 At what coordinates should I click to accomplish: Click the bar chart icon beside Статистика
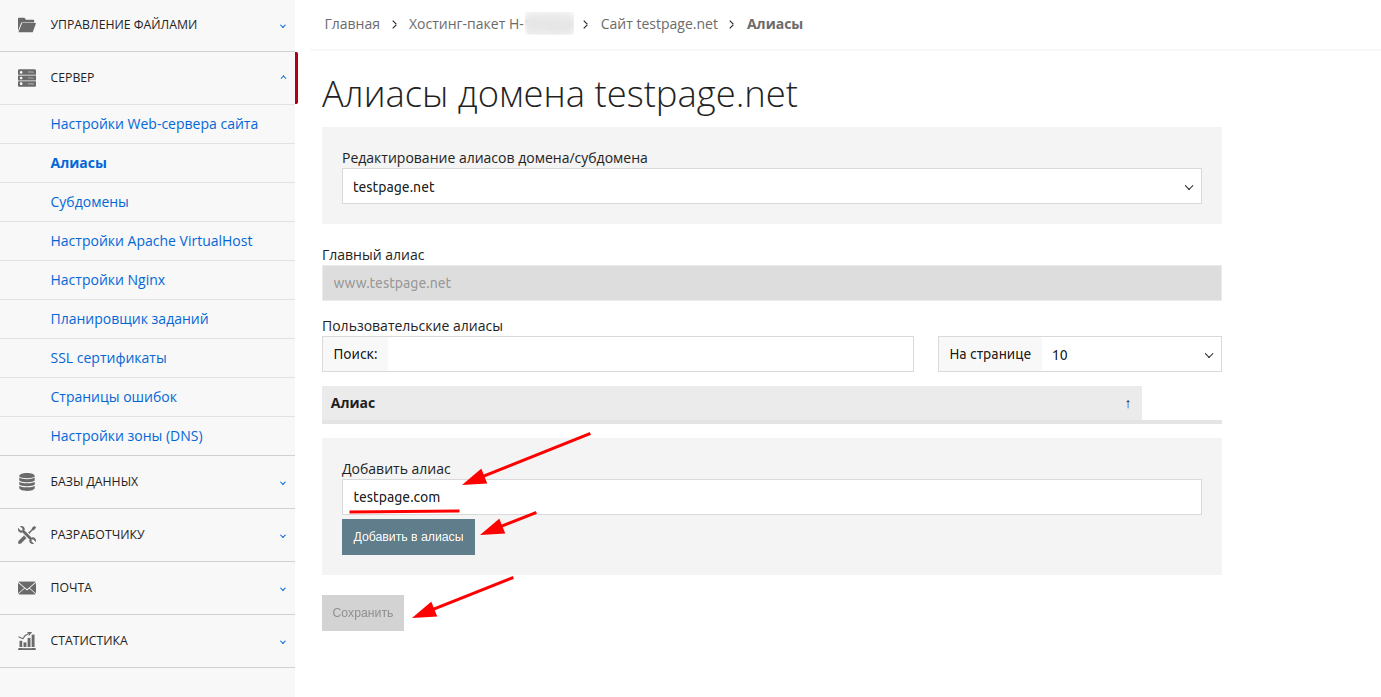(27, 641)
